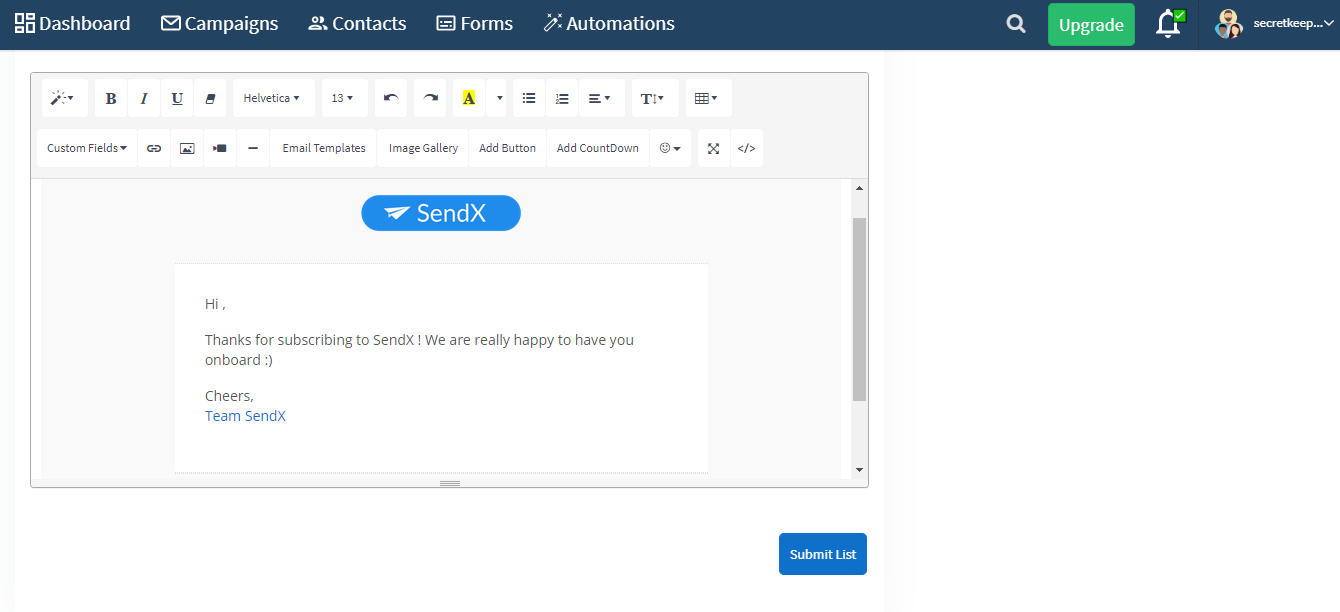The height and width of the screenshot is (612, 1340).
Task: Toggle bold formatting
Action: [x=111, y=98]
